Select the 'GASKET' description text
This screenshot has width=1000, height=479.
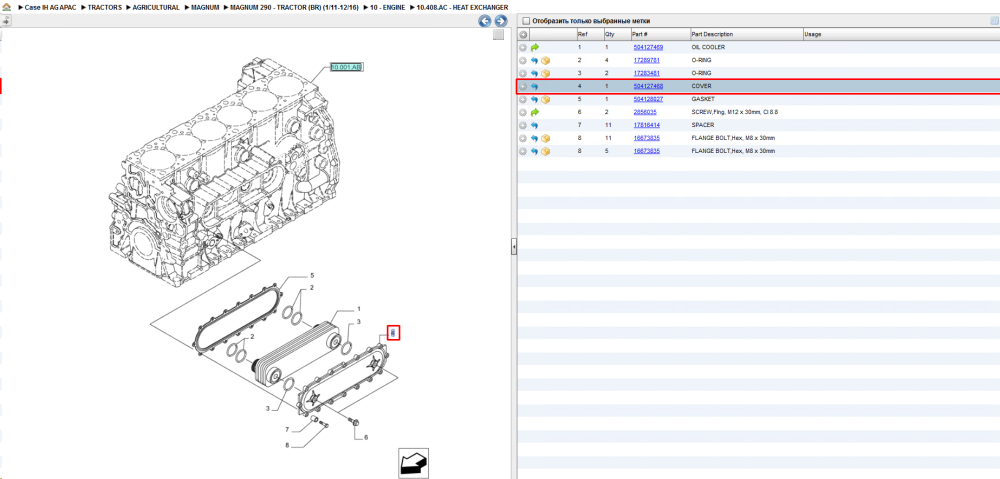(x=702, y=99)
